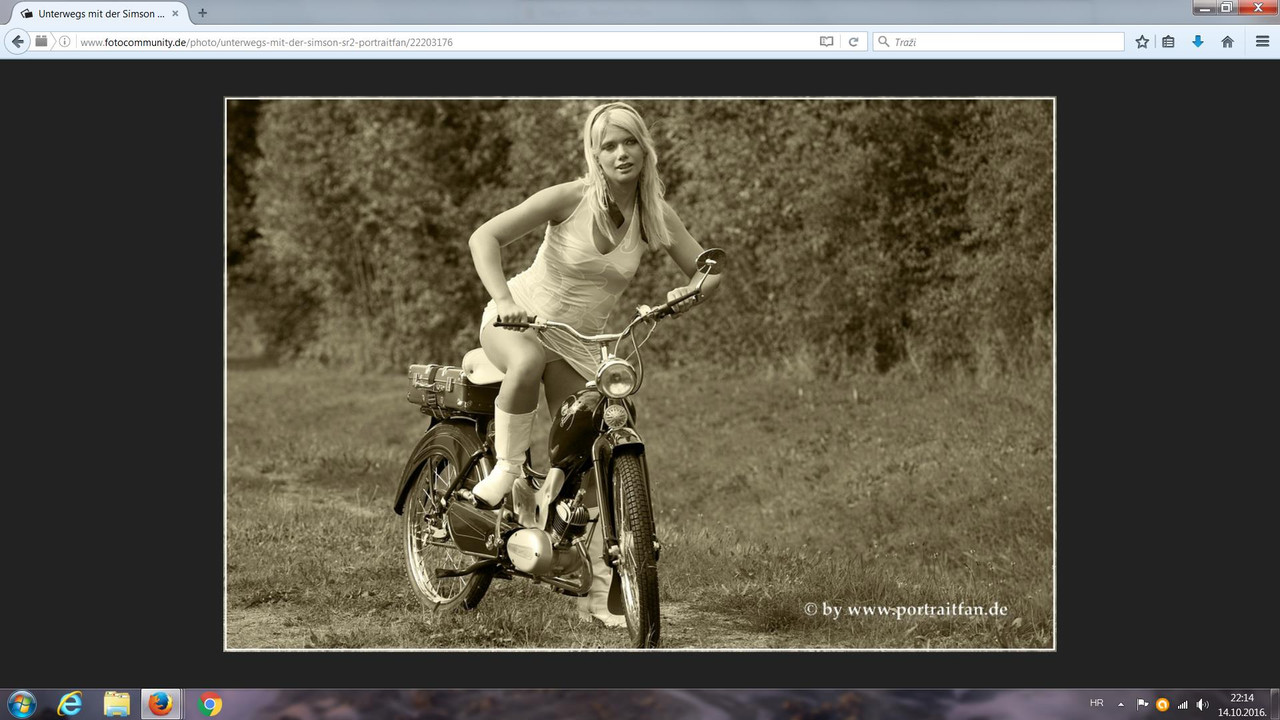Enter Reader View from the book icon

(x=827, y=42)
